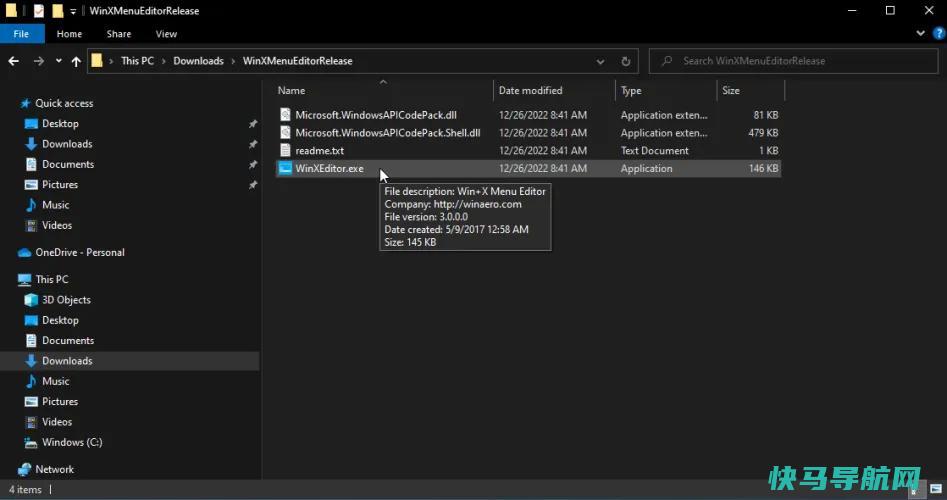
Task: Open Music under Quick access
Action: tap(56, 205)
